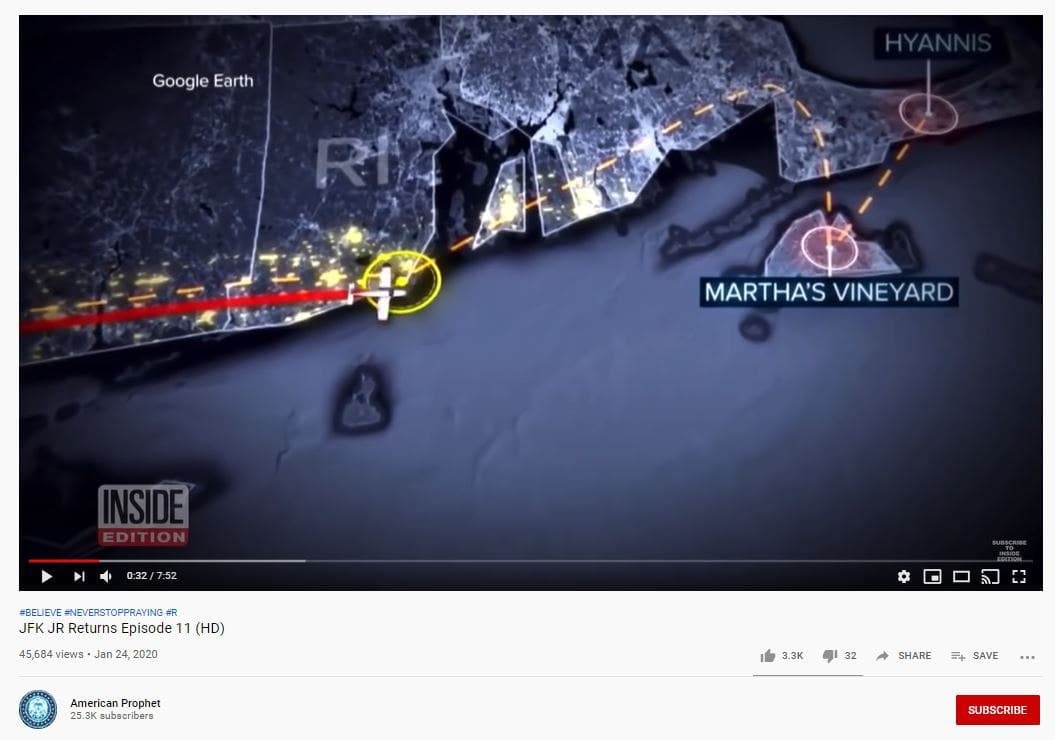This screenshot has height=740, width=1055.
Task: Open the American Prophet channel name link
Action: [115, 703]
